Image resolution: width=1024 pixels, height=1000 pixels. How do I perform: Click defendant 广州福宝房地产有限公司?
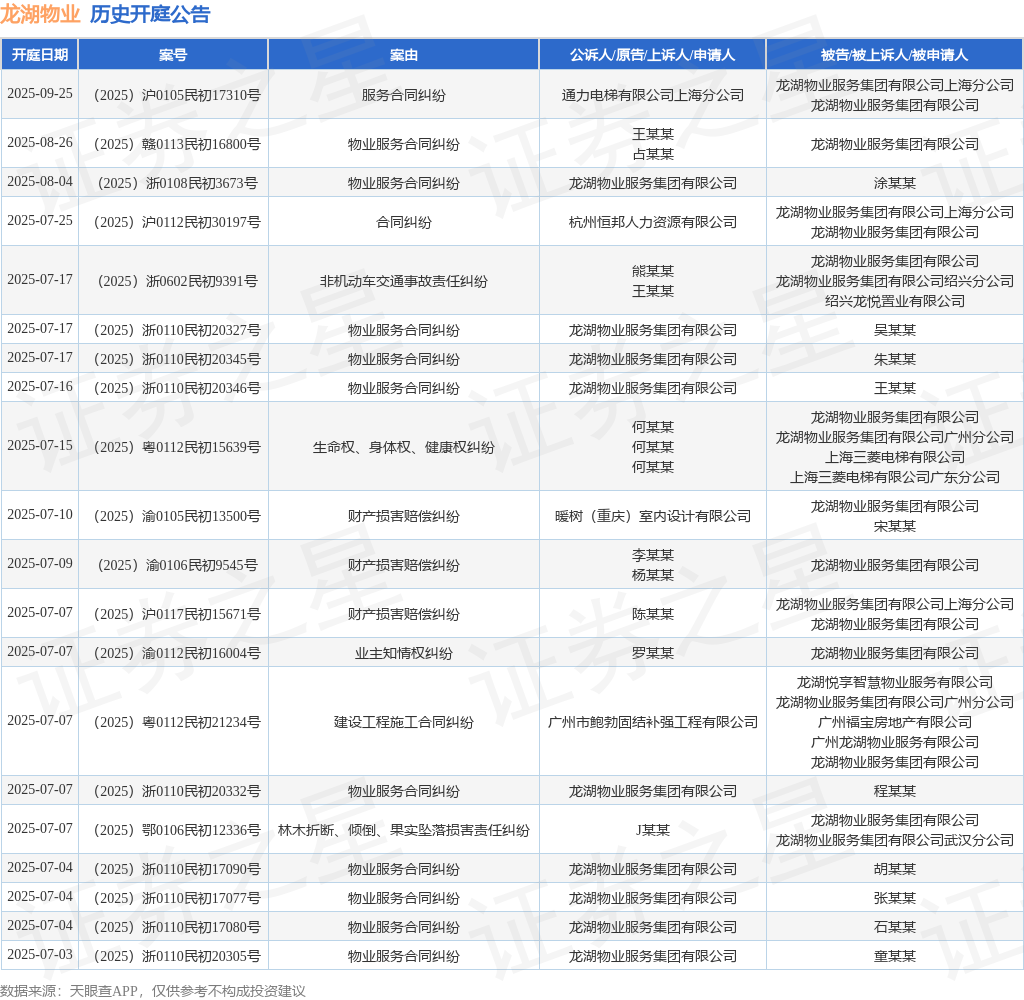point(895,722)
